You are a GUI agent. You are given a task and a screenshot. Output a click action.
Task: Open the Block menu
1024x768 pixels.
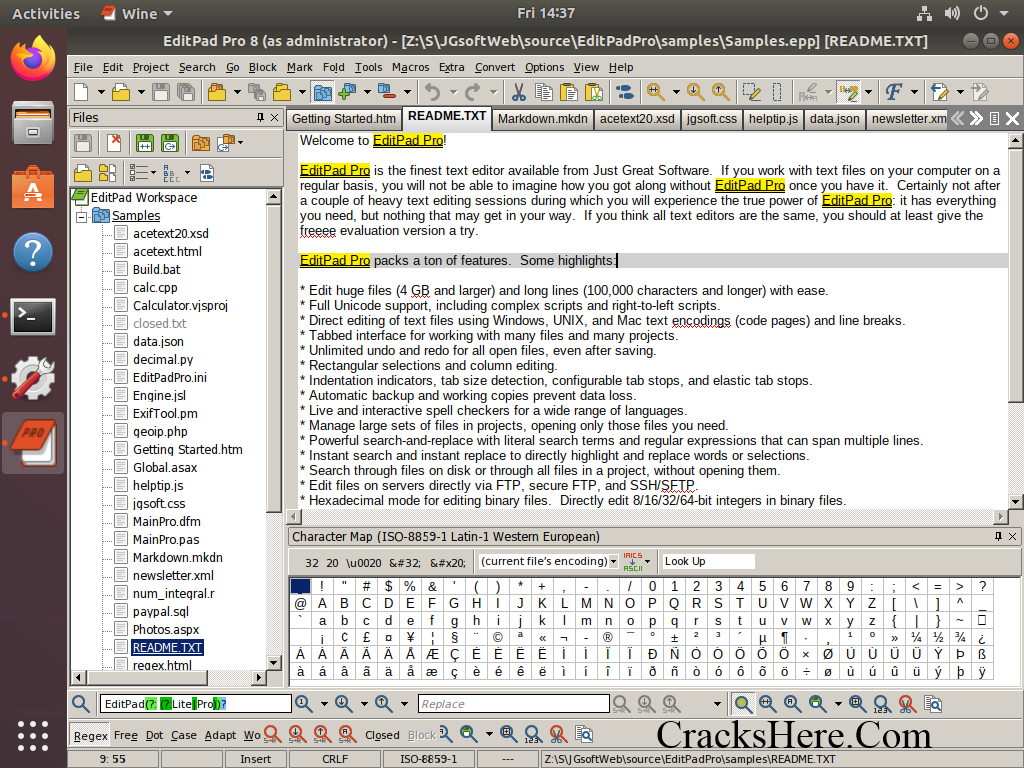263,67
